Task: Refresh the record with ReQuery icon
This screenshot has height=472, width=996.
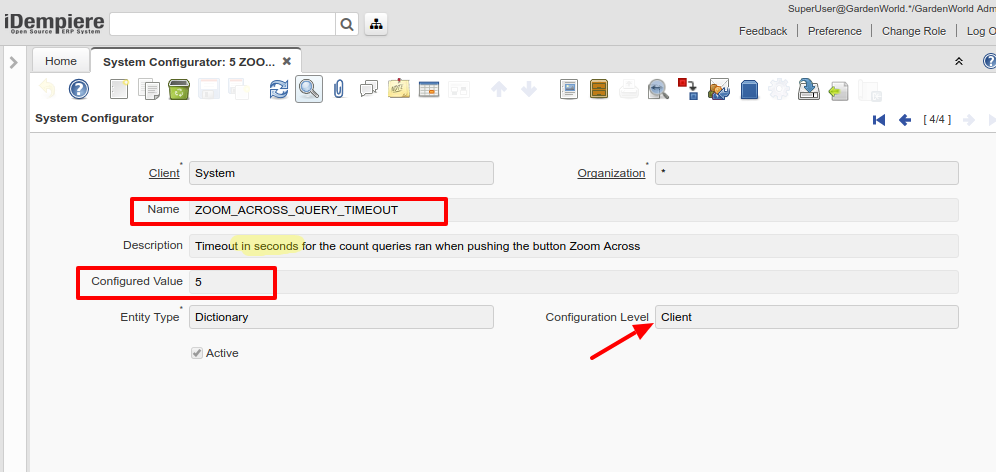Action: [279, 90]
